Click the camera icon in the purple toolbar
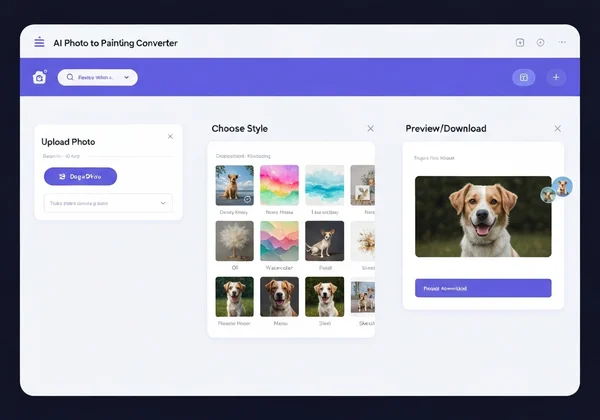 (x=39, y=77)
